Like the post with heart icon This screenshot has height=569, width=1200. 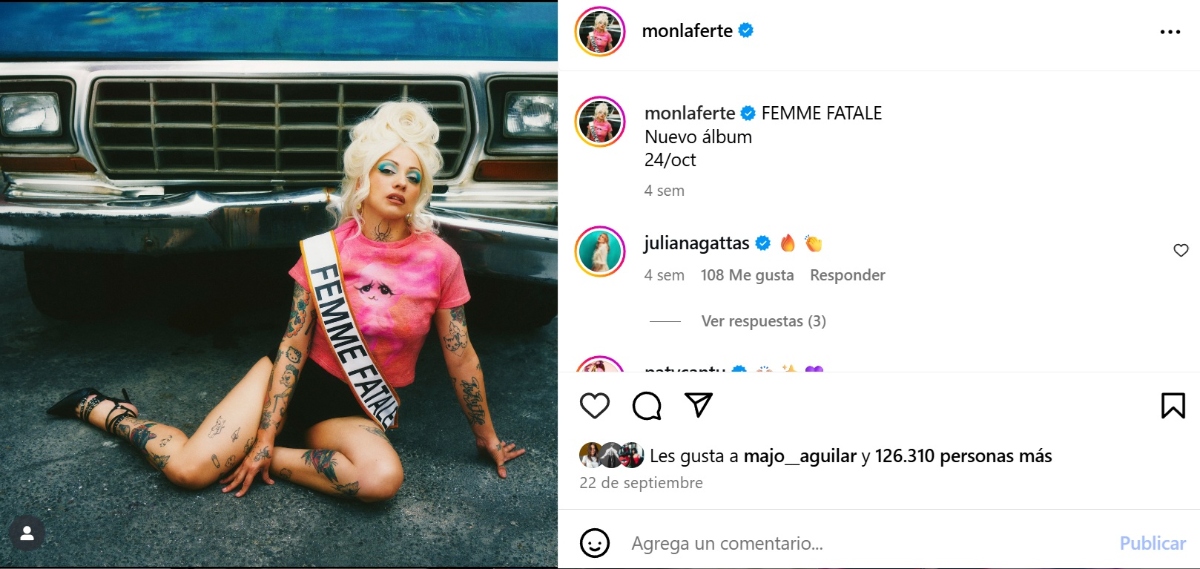point(595,405)
